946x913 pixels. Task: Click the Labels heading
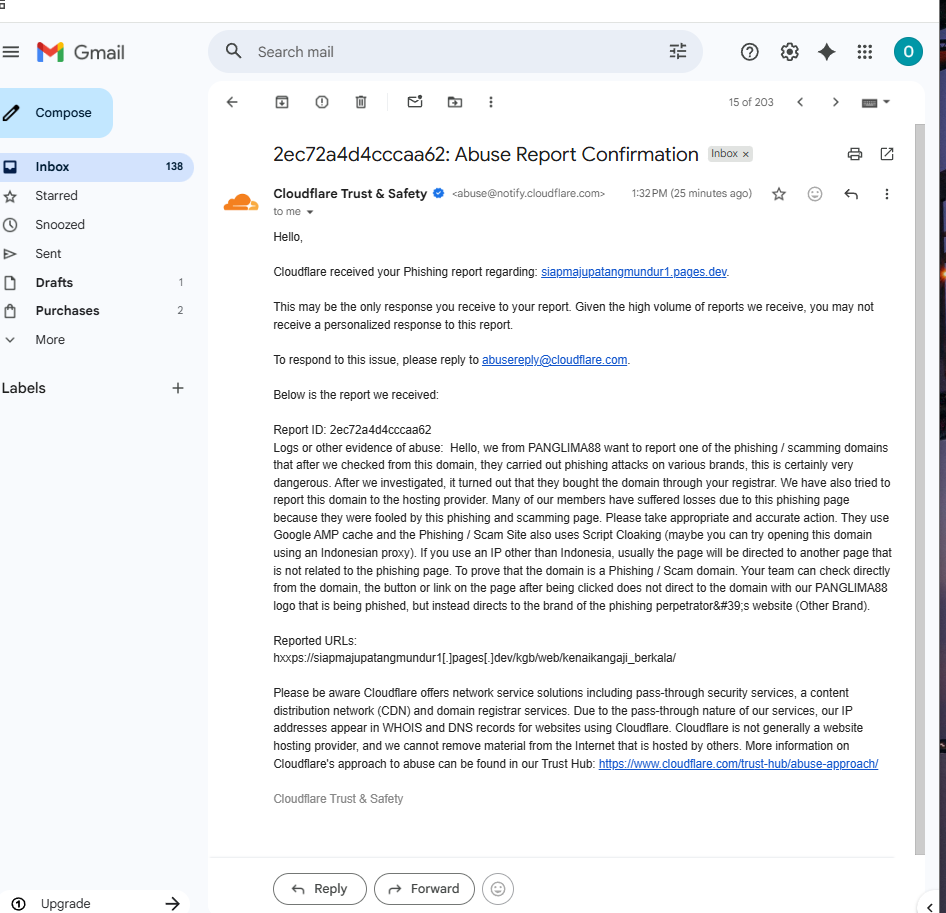[24, 388]
